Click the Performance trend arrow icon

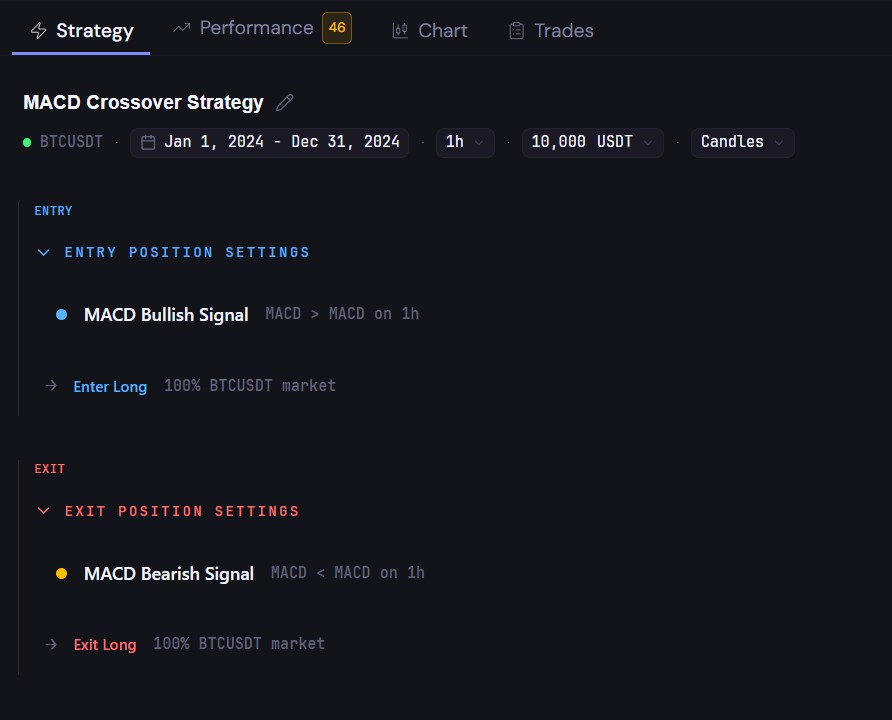181,28
